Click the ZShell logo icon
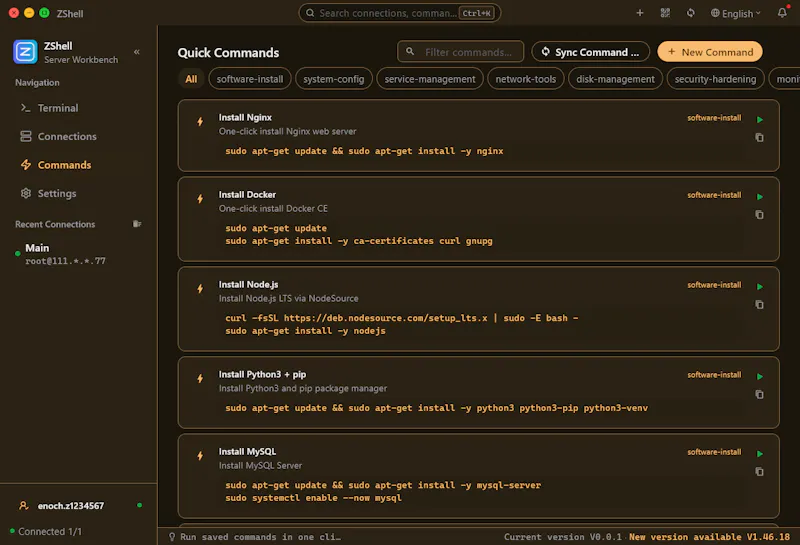The image size is (800, 545). point(26,52)
